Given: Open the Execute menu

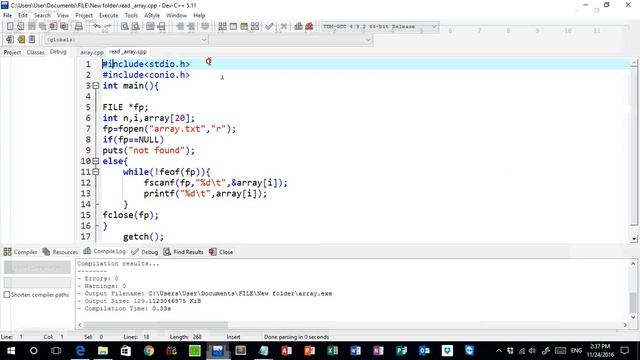Looking at the screenshot, I should point(109,16).
